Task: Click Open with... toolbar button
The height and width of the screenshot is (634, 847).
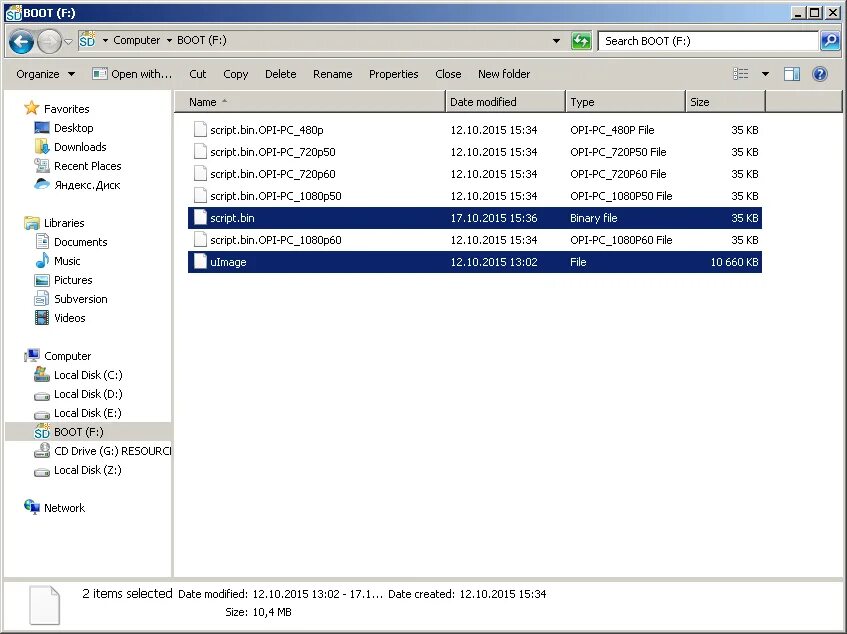Action: tap(132, 74)
